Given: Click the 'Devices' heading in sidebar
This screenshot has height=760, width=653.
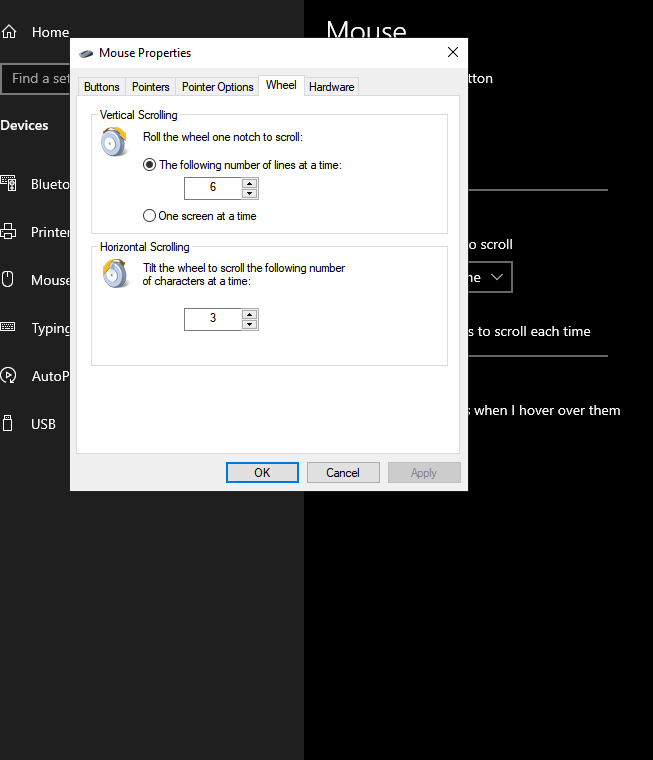Looking at the screenshot, I should click(24, 125).
